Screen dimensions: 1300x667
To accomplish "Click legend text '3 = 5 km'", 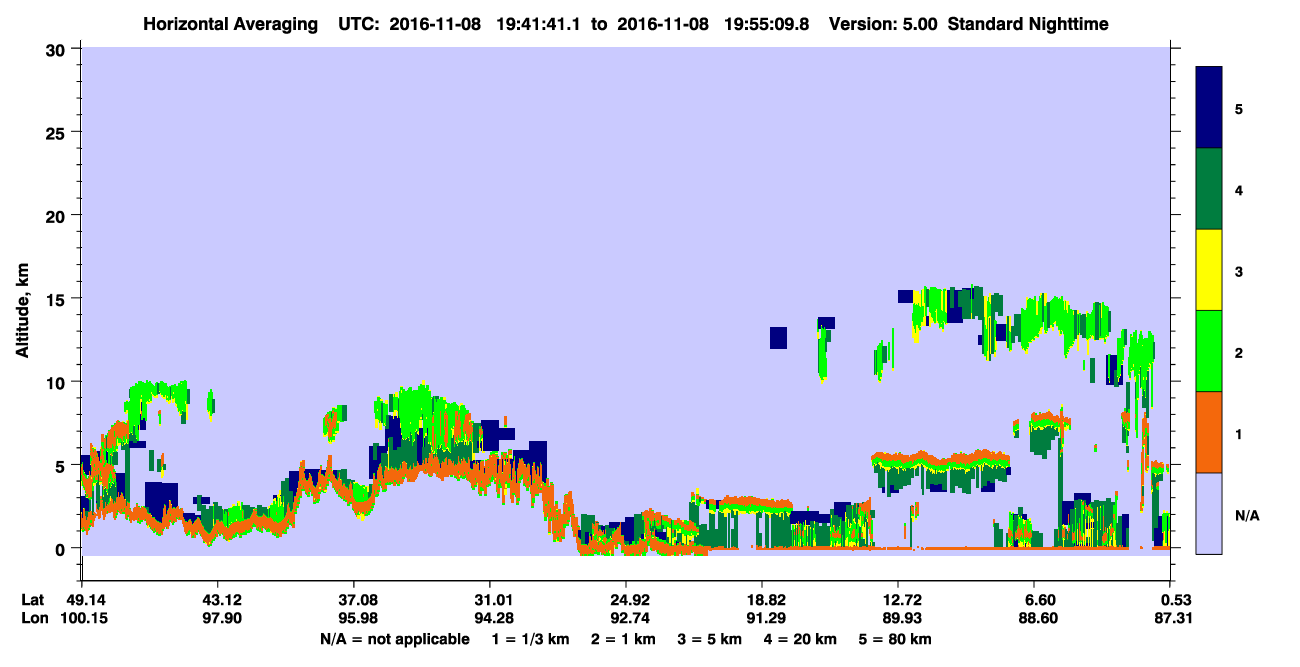I will click(x=711, y=639).
